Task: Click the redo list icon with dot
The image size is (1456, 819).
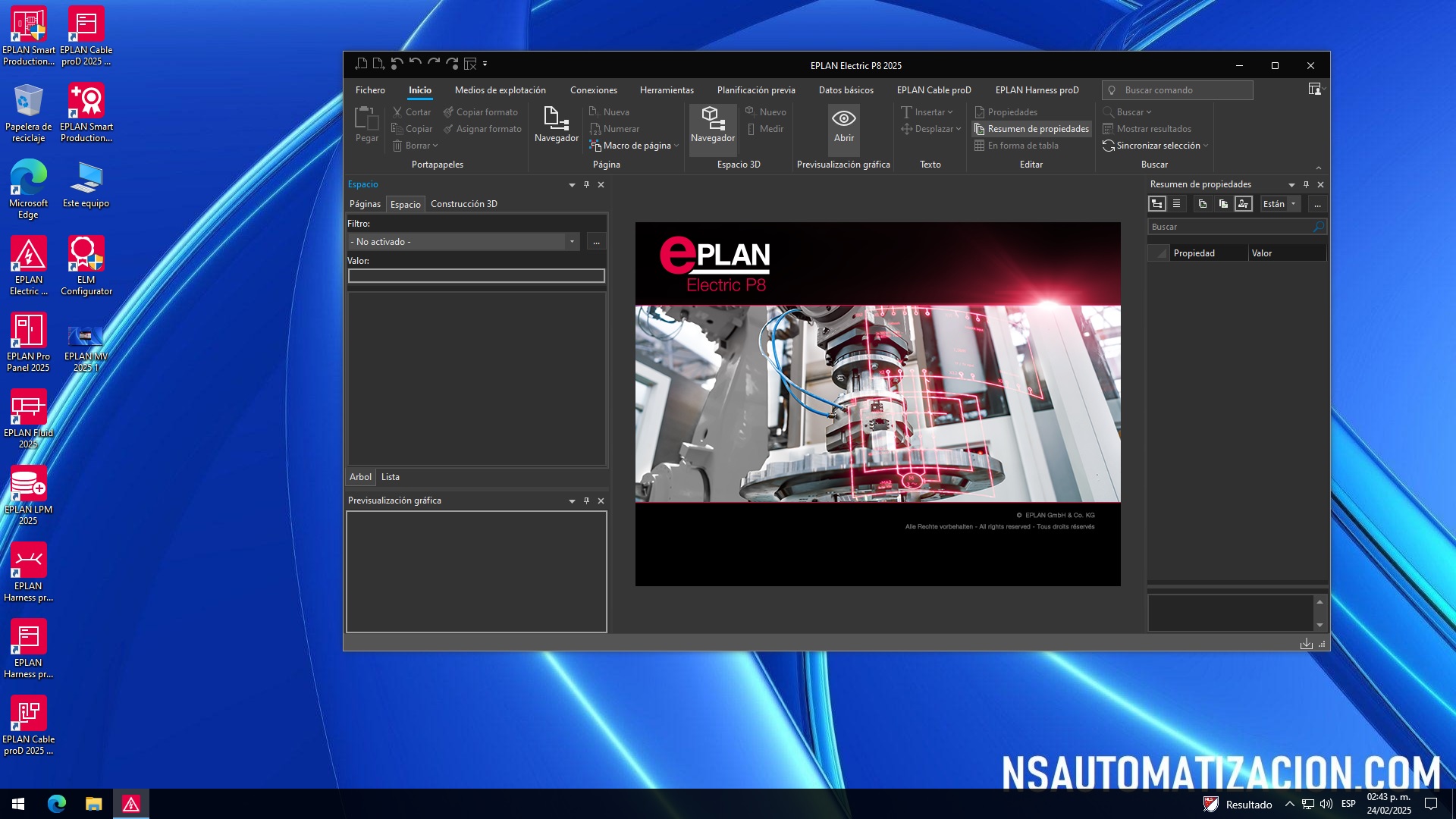Action: [452, 63]
